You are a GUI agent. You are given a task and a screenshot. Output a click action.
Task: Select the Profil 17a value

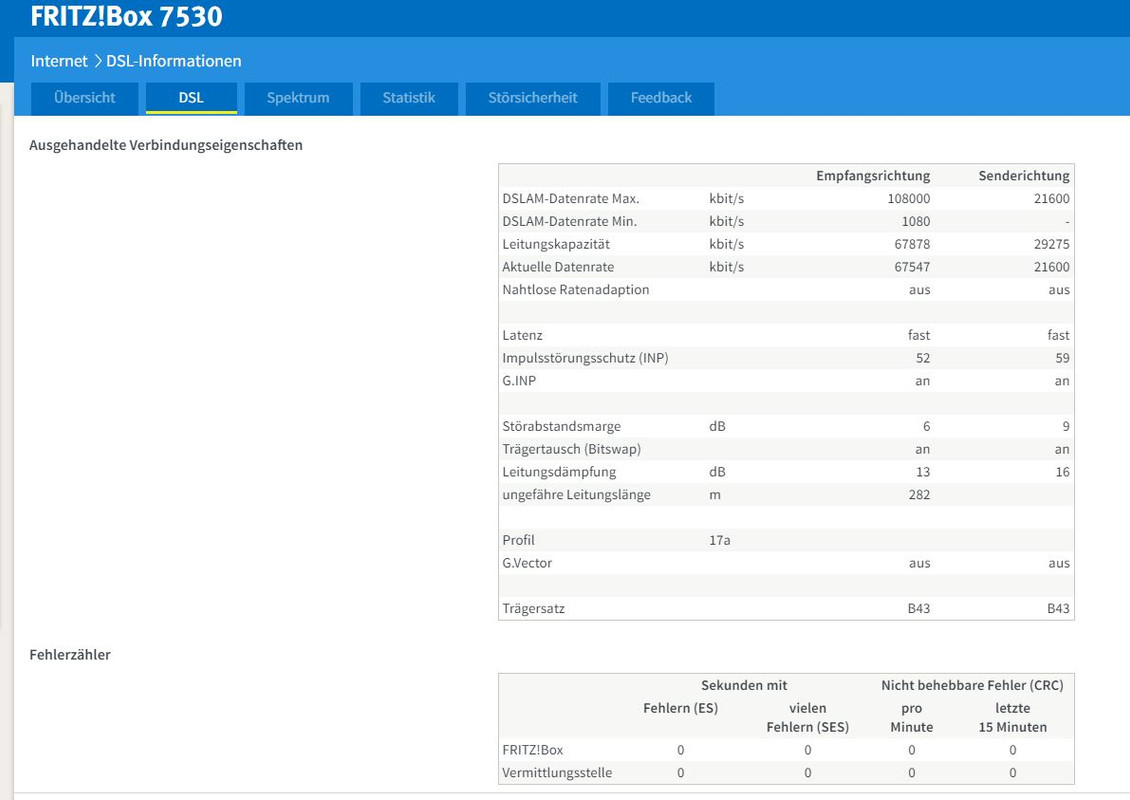coord(720,541)
